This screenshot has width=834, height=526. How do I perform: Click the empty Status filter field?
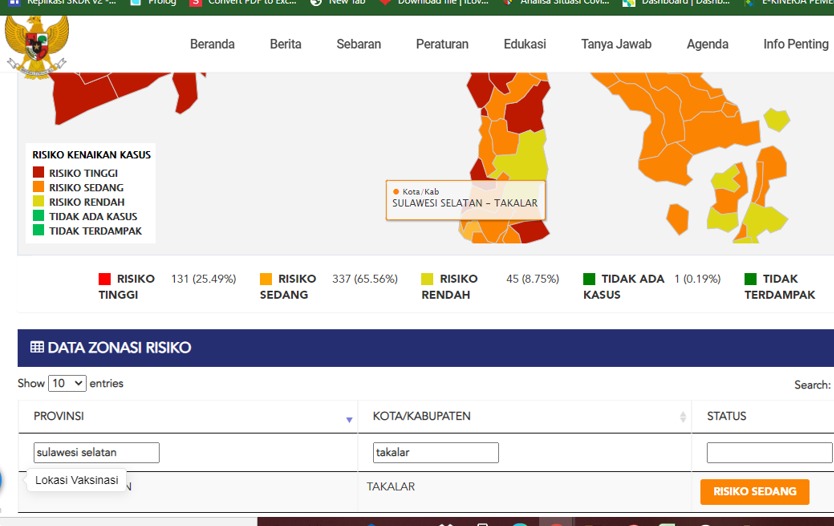[x=769, y=453]
